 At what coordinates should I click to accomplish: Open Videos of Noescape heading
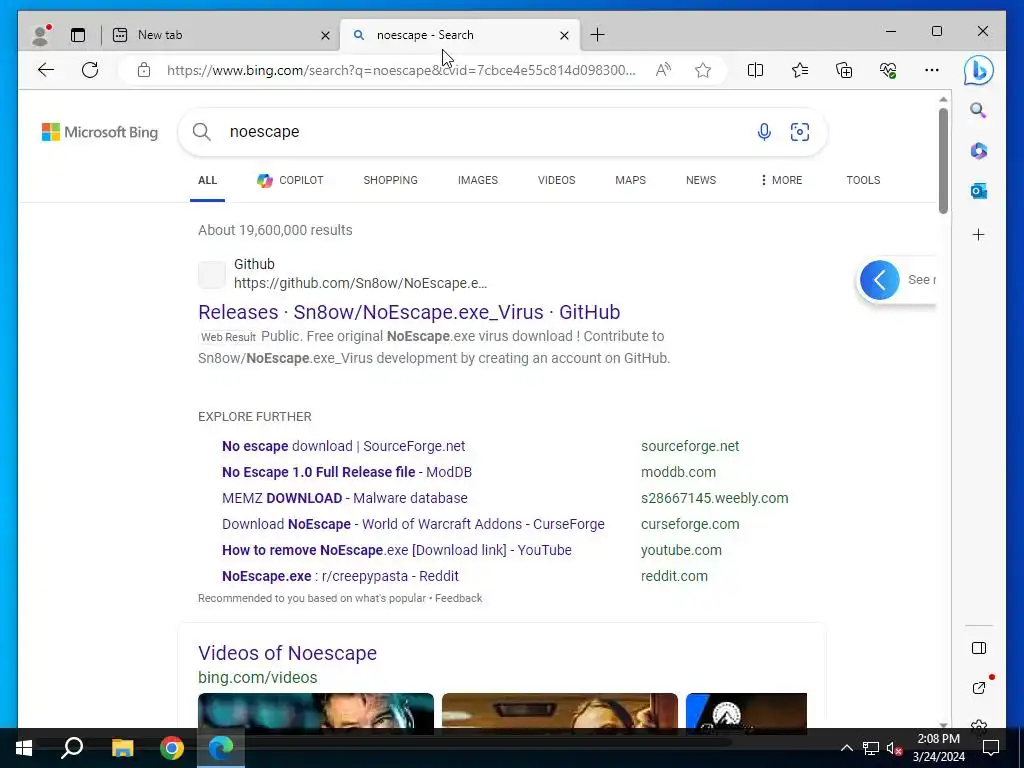pyautogui.click(x=287, y=653)
